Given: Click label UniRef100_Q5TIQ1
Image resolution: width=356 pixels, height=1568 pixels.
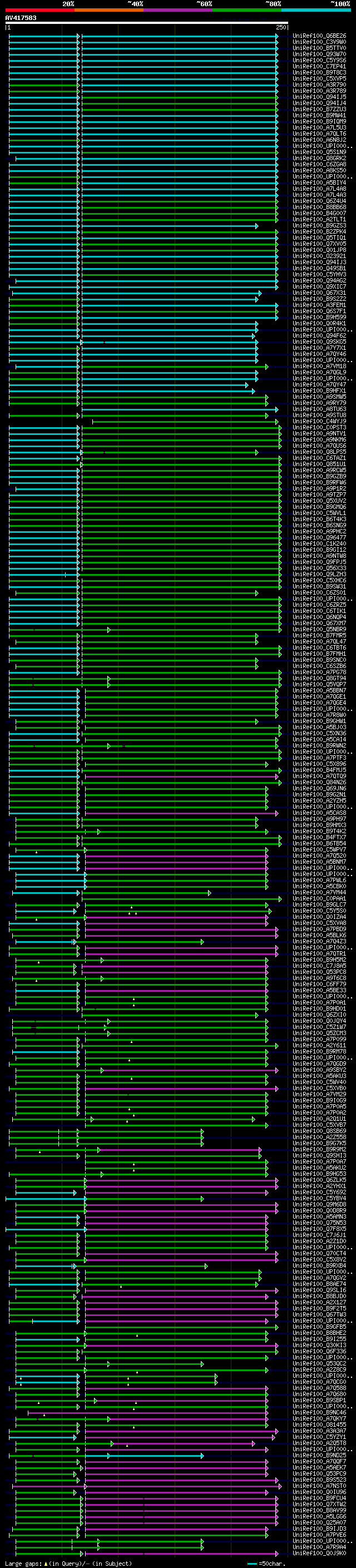Looking at the screenshot, I should 319,238.
